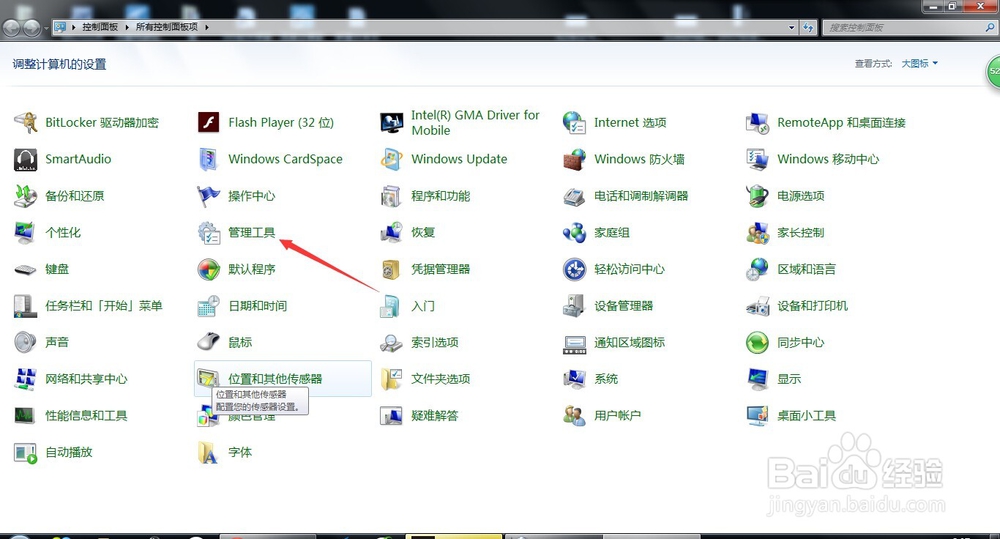Viewport: 1000px width, 539px height.
Task: Open Windows 移动中心 icon
Action: pyautogui.click(x=758, y=159)
